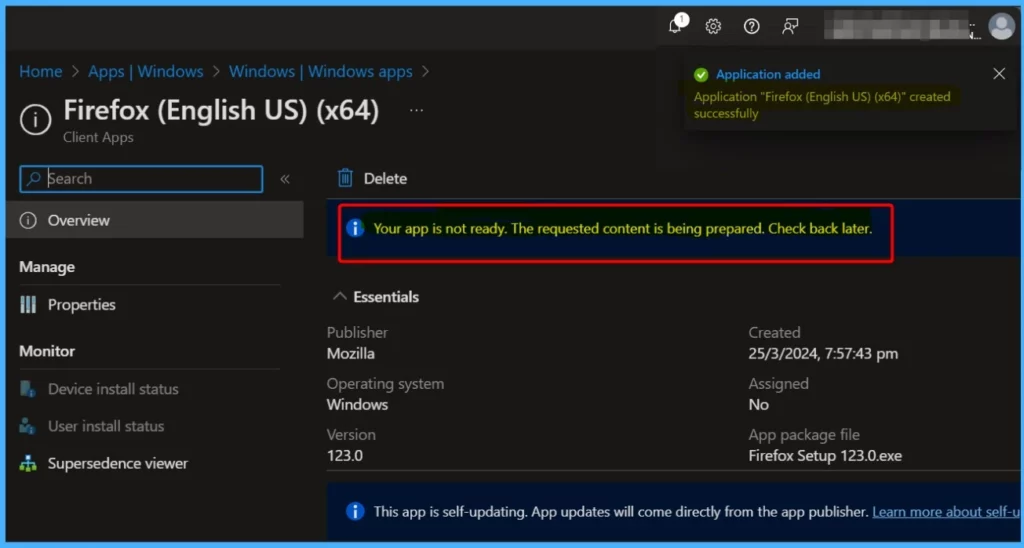The image size is (1024, 548).
Task: Open Properties under Manage
Action: coord(82,304)
